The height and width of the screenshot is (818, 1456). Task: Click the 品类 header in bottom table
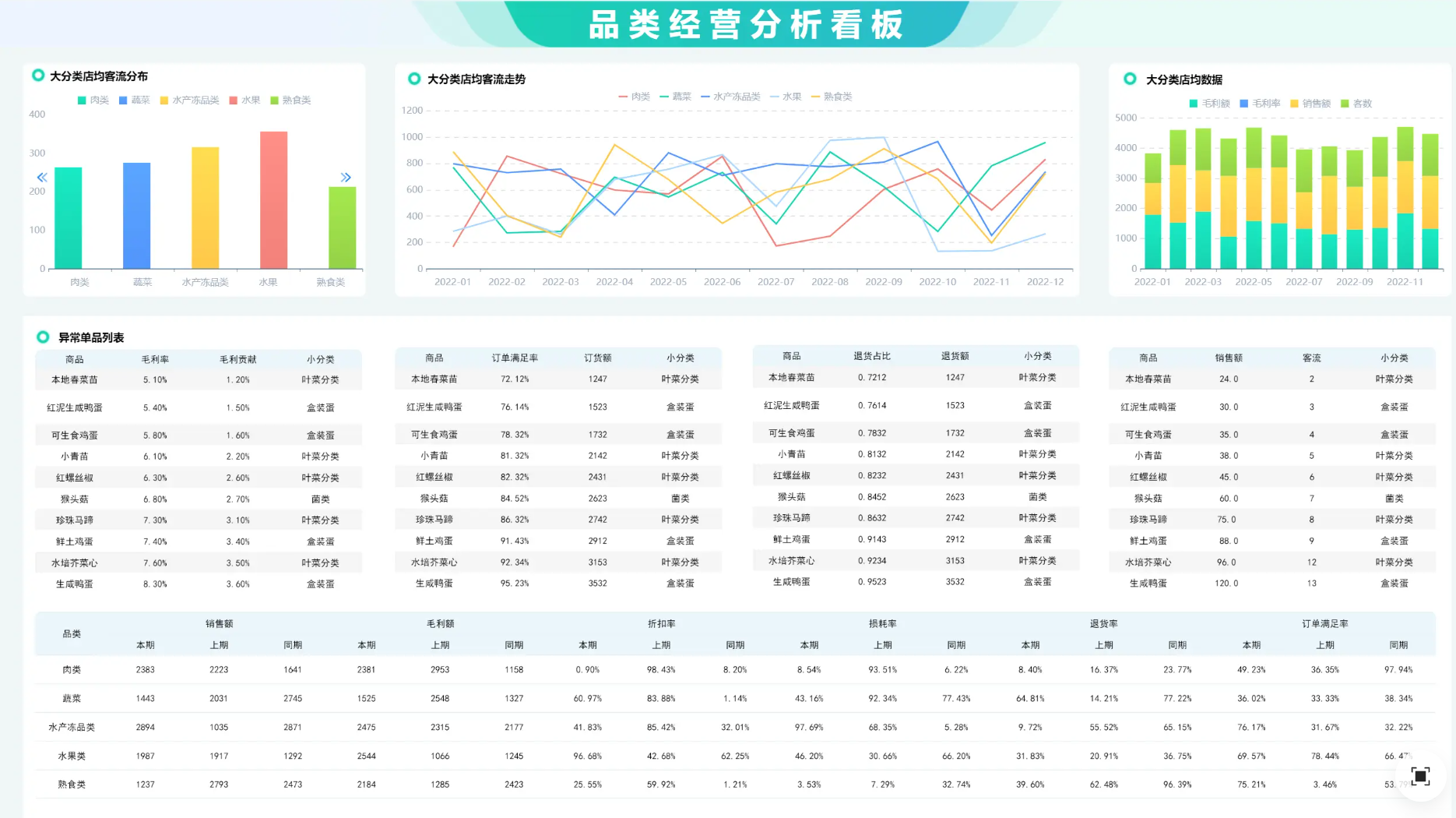72,634
